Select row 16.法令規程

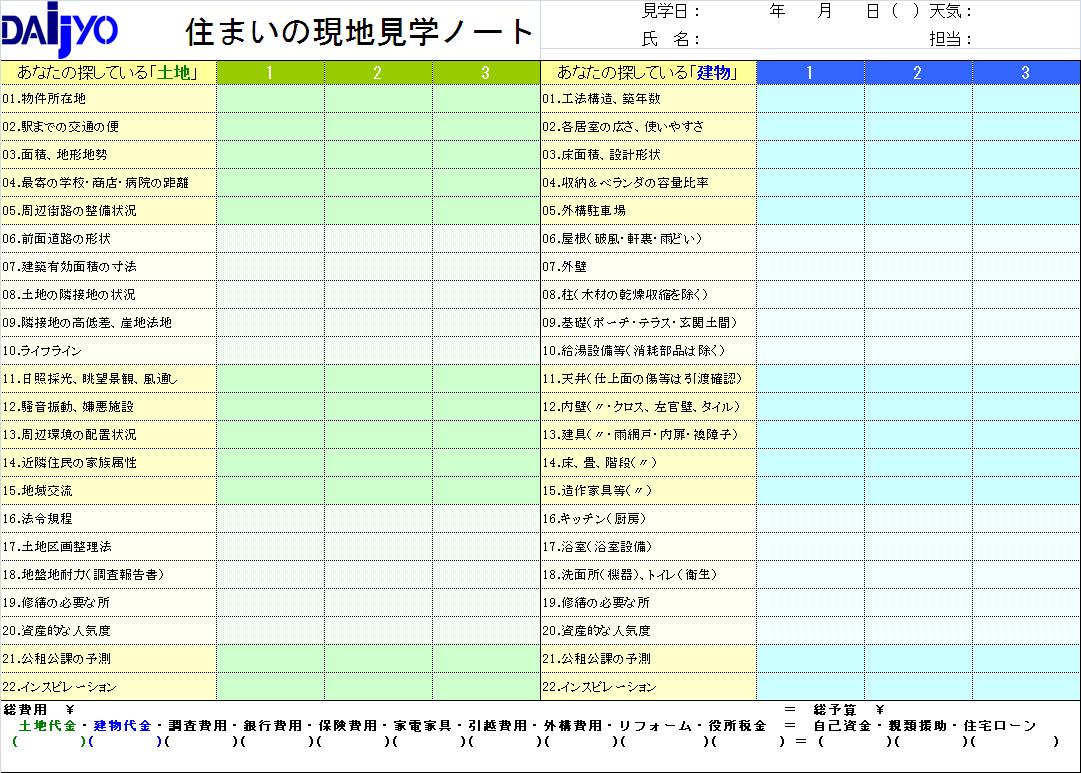[x=108, y=519]
